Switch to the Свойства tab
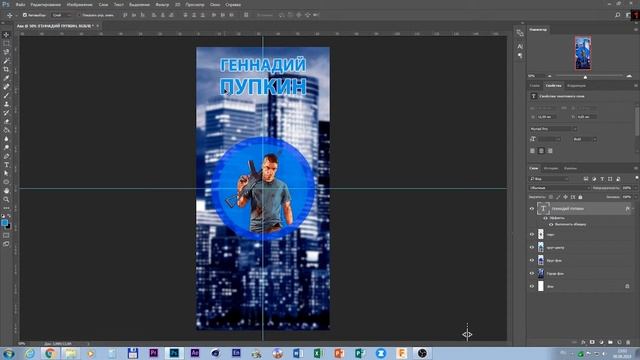640x360 pixels. coord(553,86)
